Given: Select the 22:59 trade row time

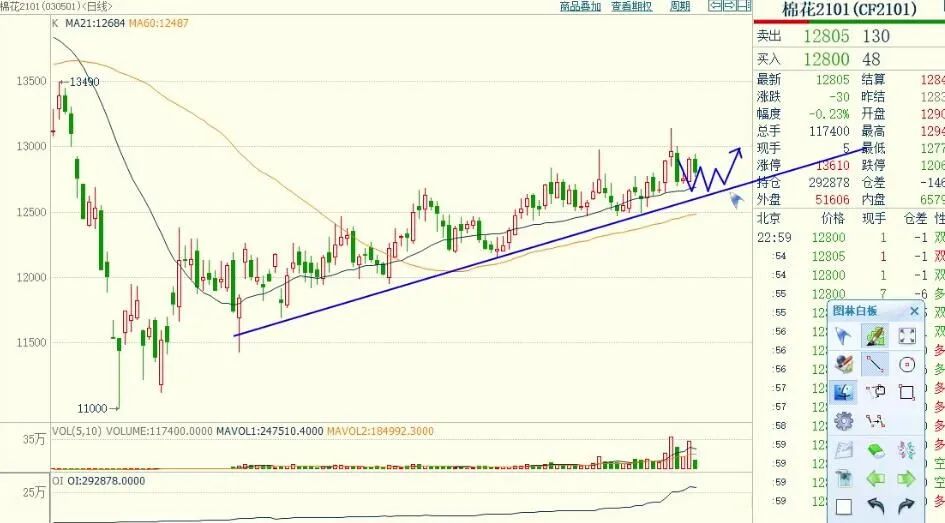Looking at the screenshot, I should (774, 237).
